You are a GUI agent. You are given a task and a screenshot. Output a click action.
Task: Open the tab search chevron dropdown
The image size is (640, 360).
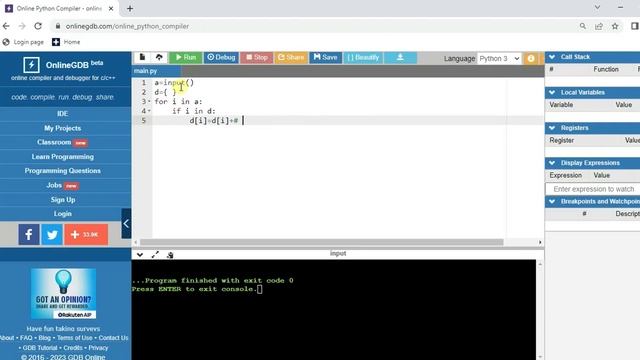597,7
